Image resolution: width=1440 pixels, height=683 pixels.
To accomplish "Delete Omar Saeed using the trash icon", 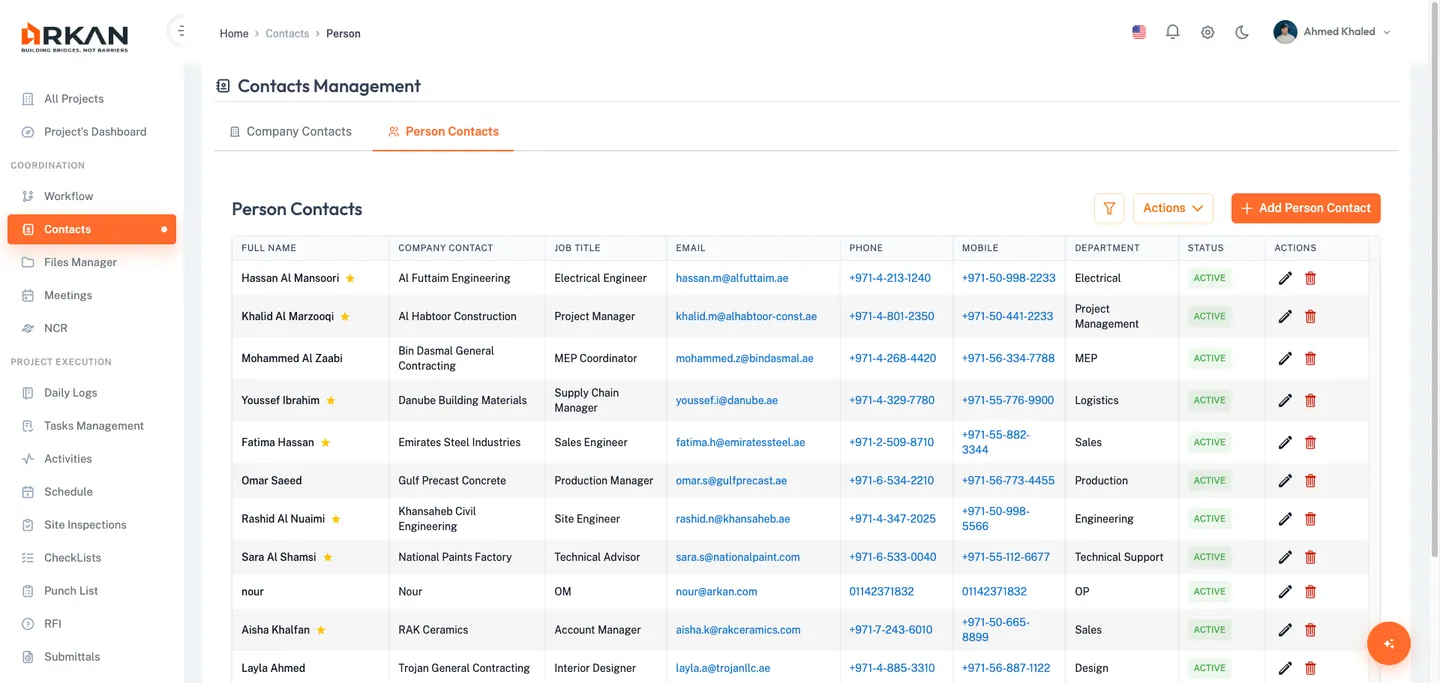I will click(x=1310, y=480).
